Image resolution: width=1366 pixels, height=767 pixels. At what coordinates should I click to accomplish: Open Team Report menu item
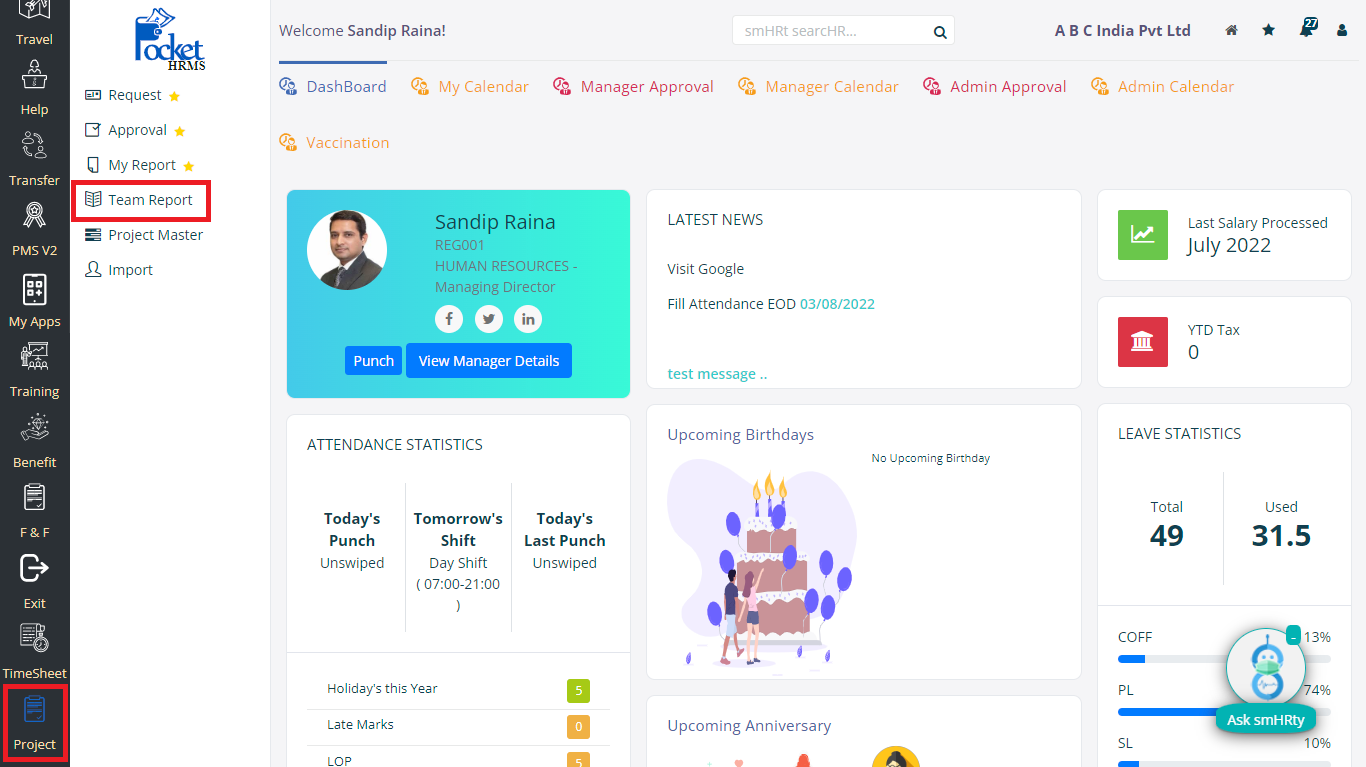click(x=150, y=200)
